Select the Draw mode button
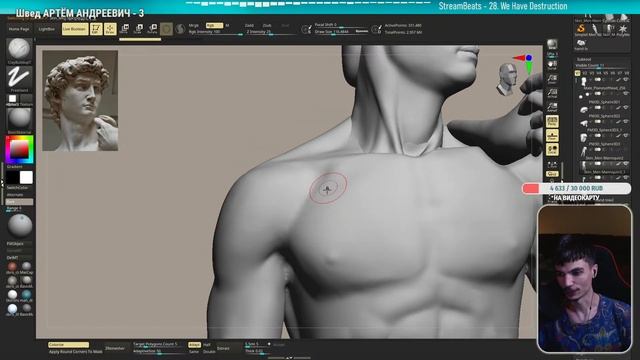 (x=110, y=29)
